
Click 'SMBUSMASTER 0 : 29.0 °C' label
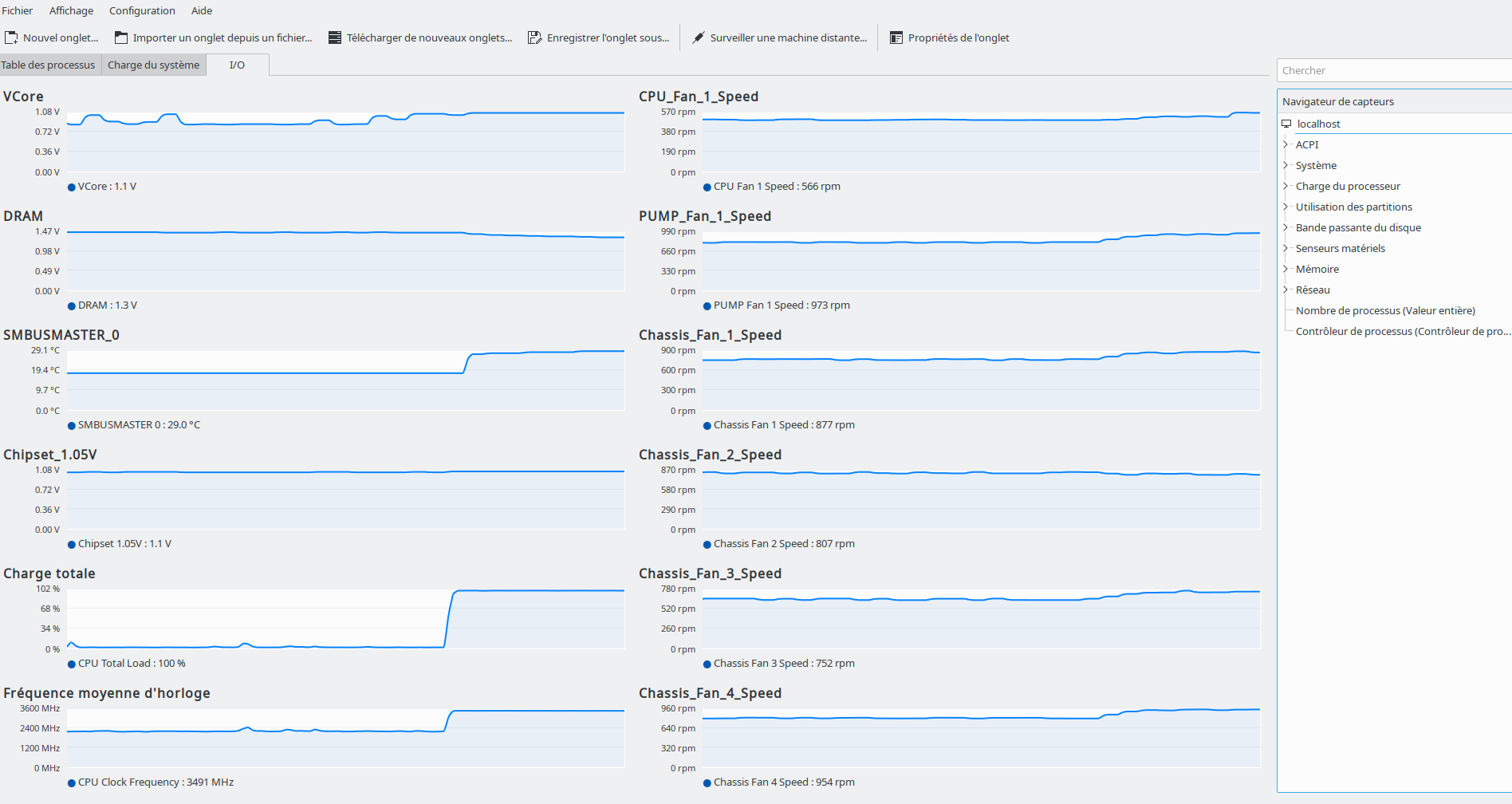[139, 425]
